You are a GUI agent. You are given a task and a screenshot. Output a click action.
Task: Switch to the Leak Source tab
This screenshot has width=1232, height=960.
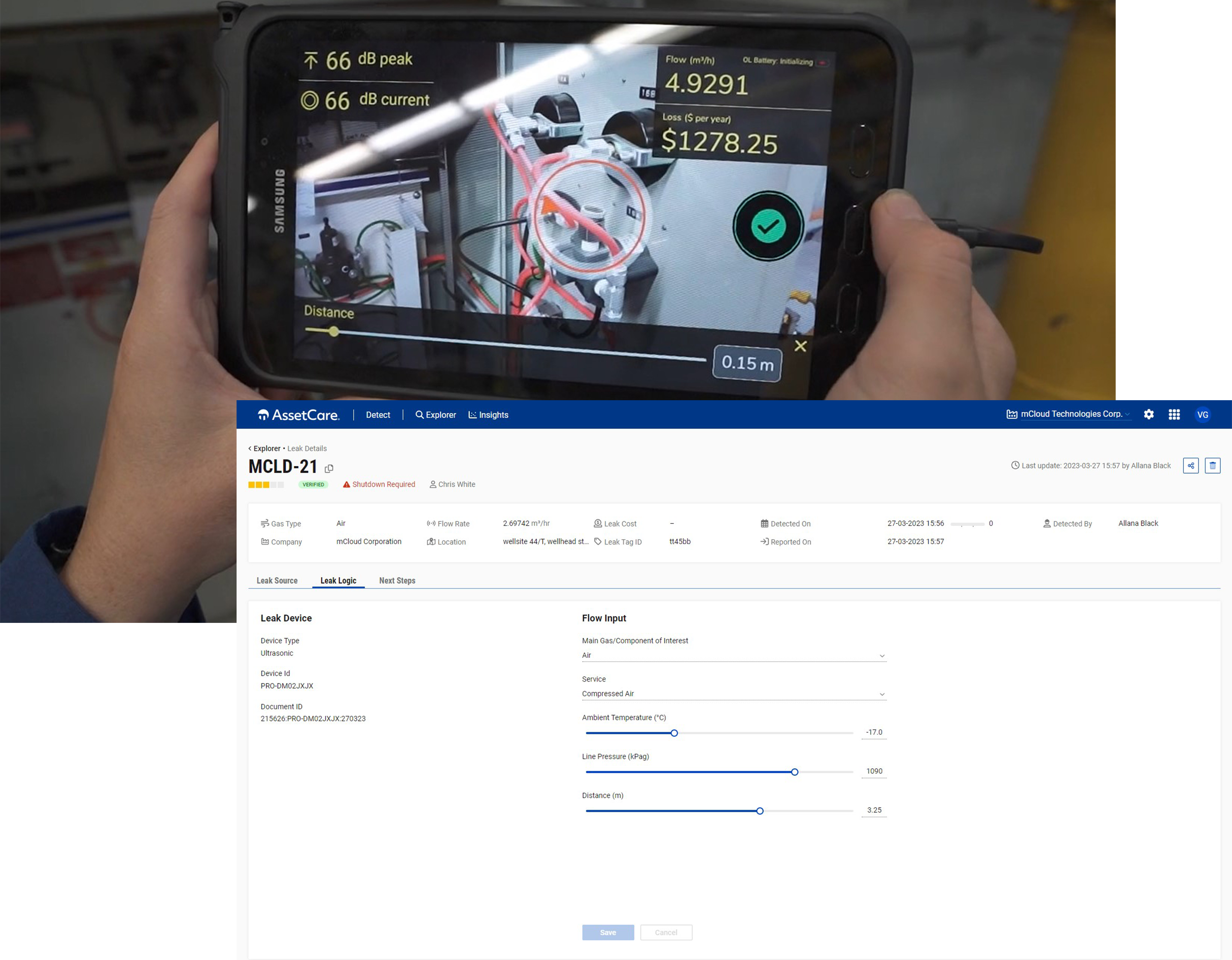(276, 581)
